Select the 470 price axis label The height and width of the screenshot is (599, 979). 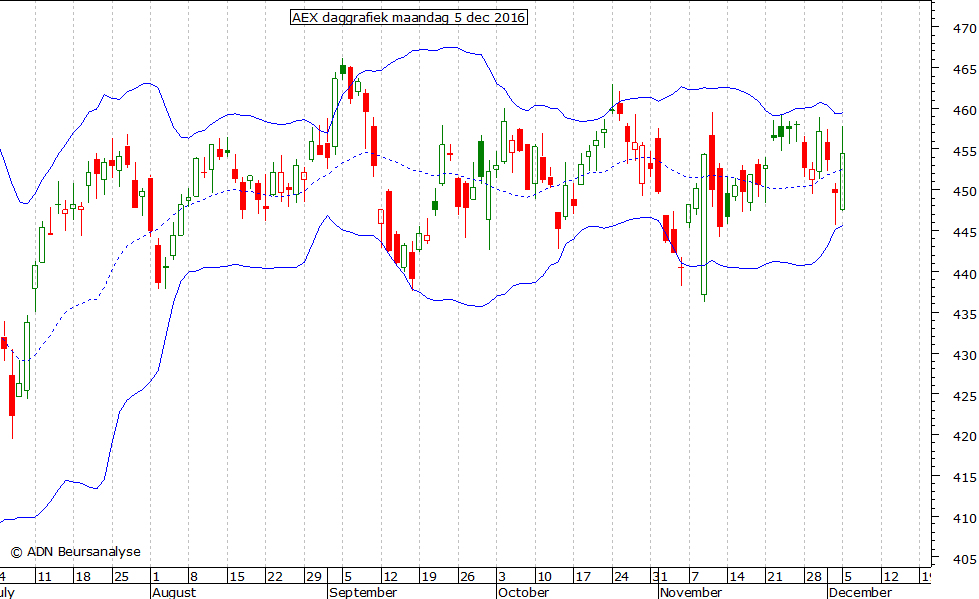(965, 29)
